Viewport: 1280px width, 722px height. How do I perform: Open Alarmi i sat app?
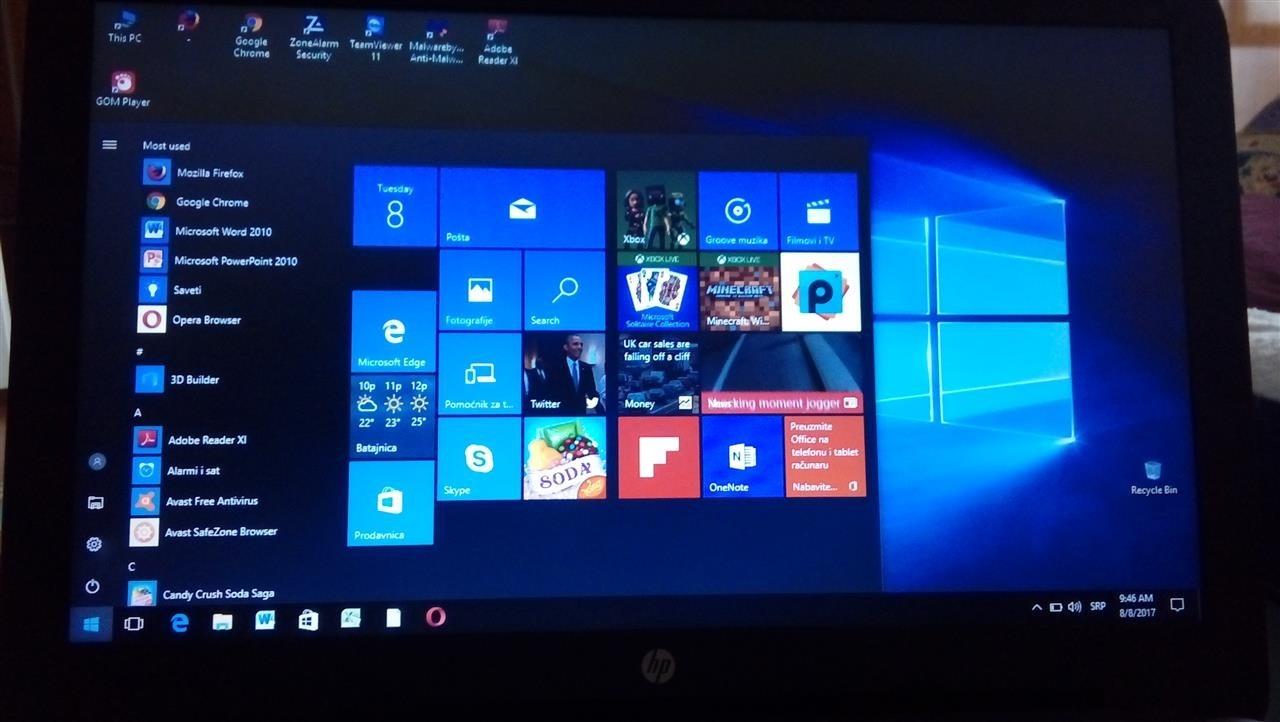pos(176,470)
